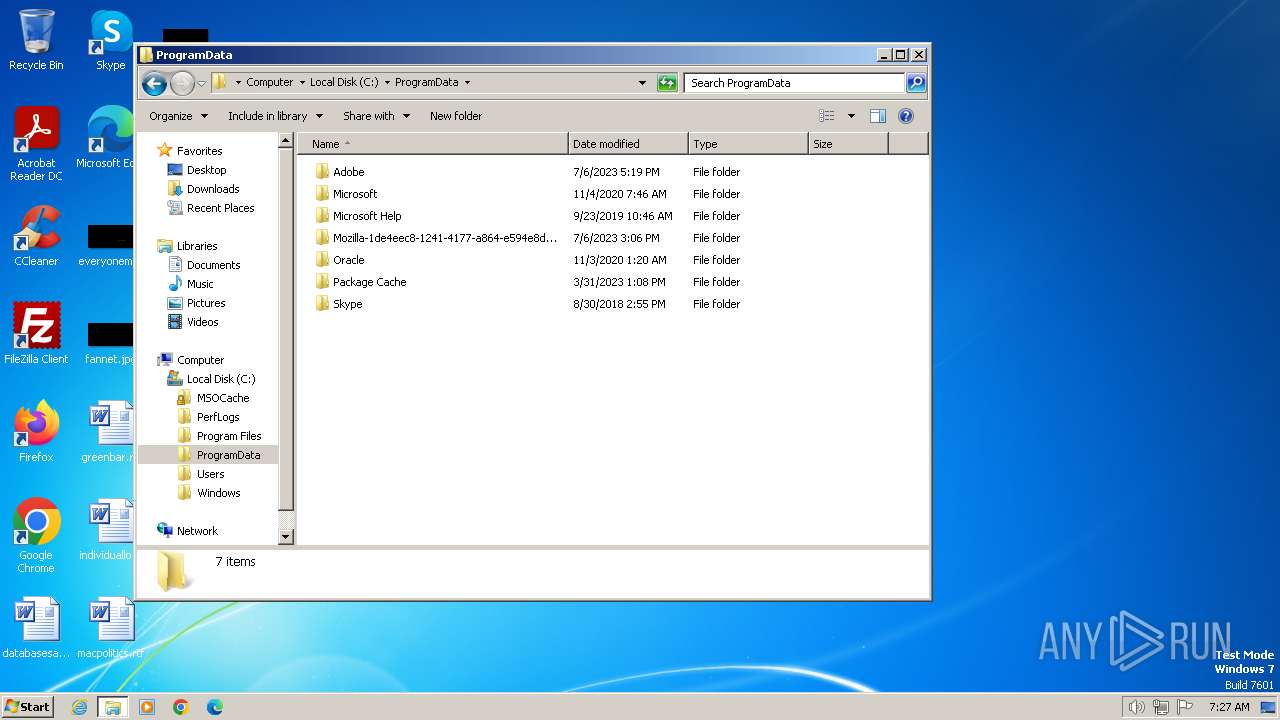1280x720 pixels.
Task: Click the Help question mark icon
Action: pyautogui.click(x=906, y=116)
